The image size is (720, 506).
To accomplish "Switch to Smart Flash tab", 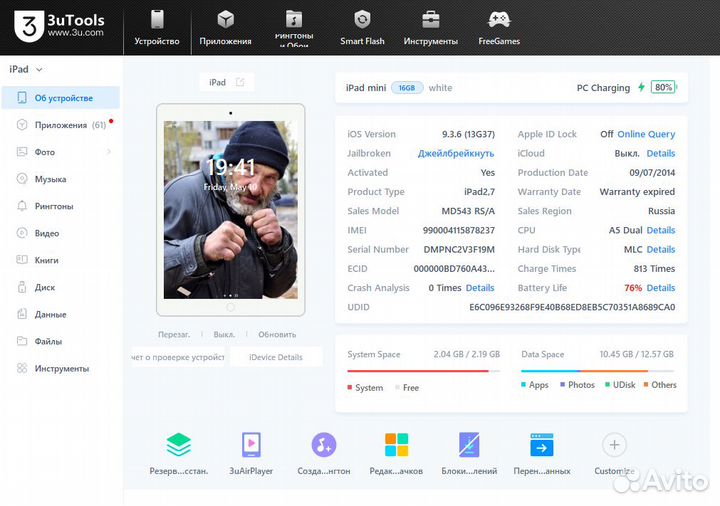I will [362, 28].
